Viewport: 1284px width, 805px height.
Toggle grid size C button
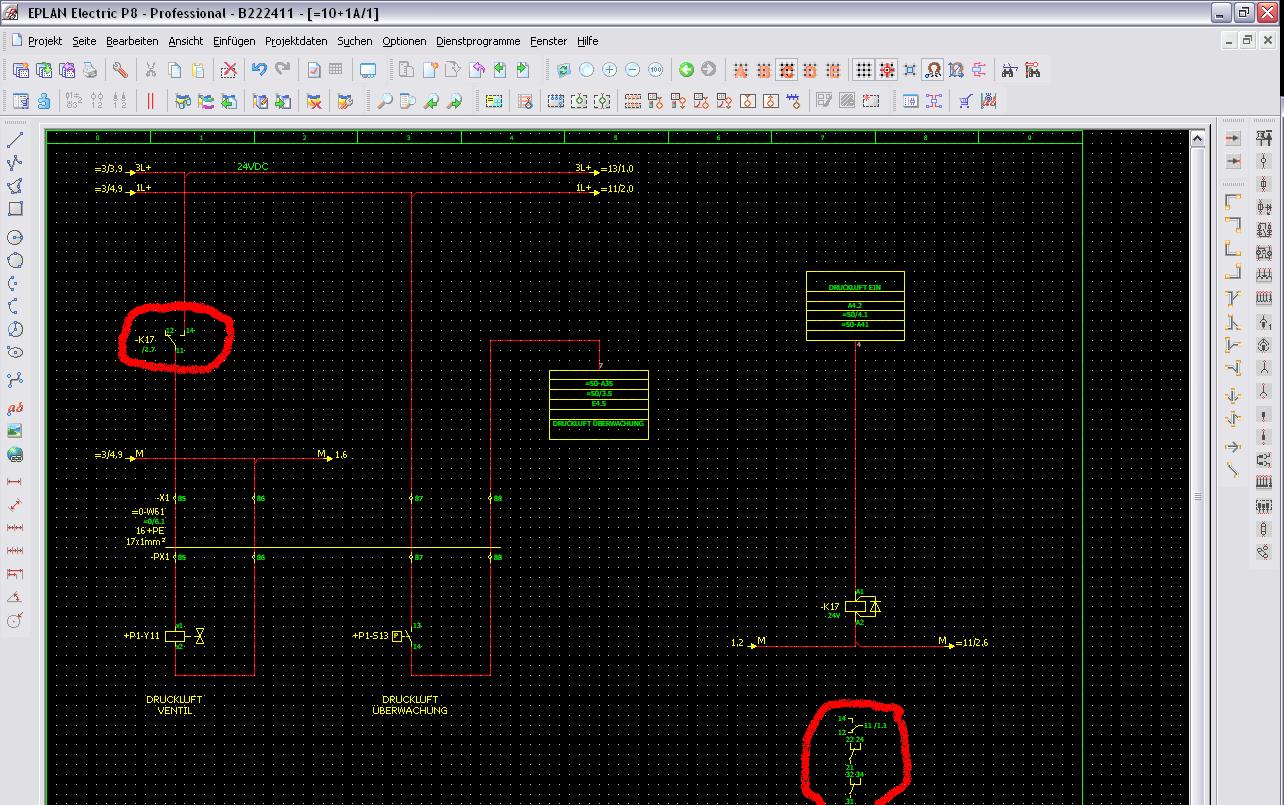[x=787, y=70]
